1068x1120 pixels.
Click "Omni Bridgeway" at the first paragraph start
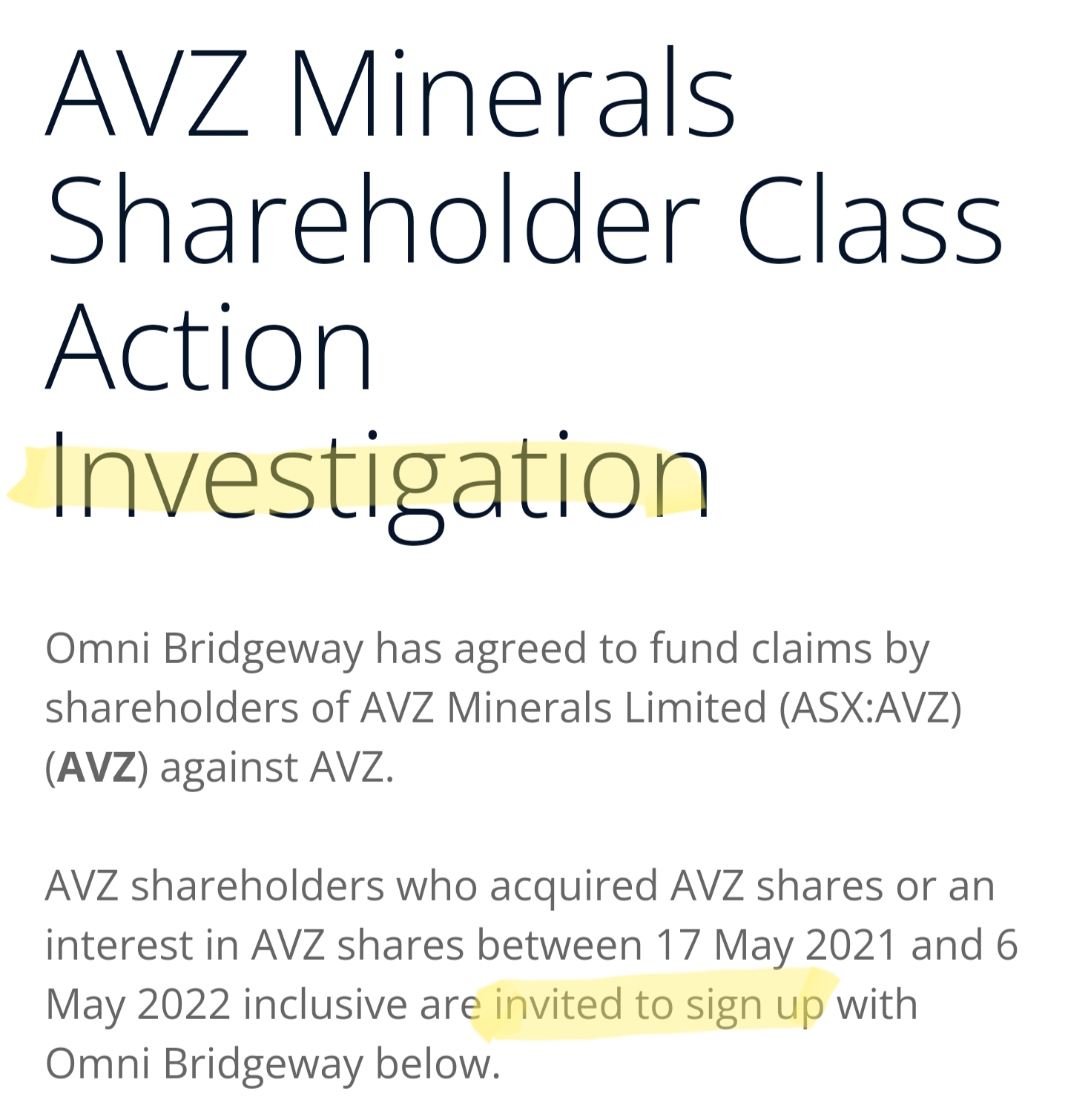click(204, 649)
